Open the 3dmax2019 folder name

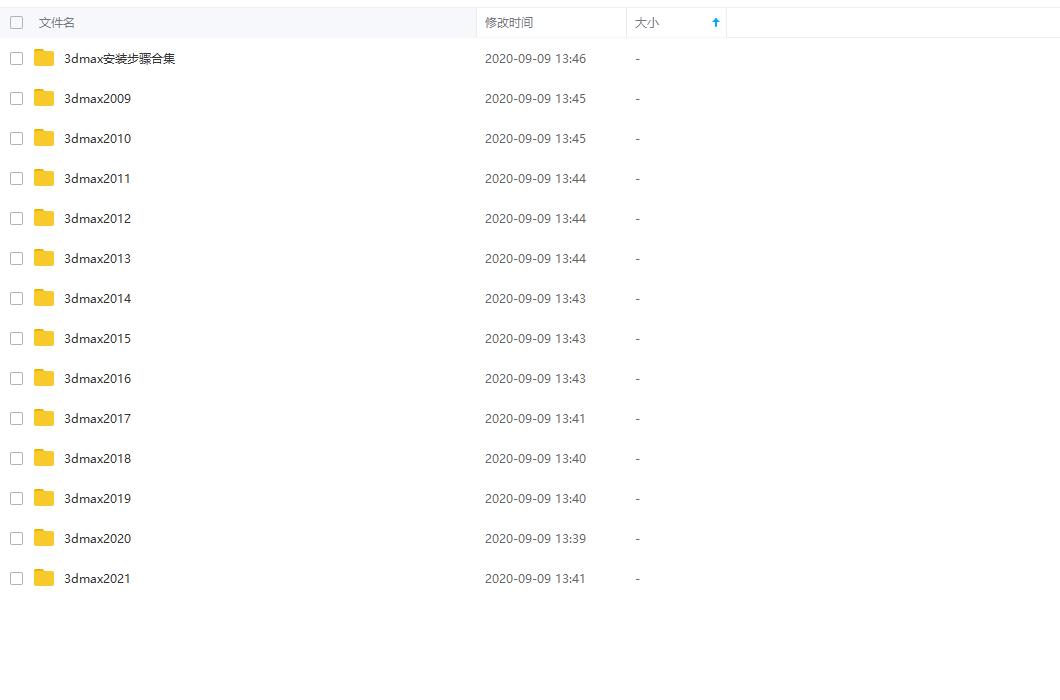pyautogui.click(x=97, y=498)
